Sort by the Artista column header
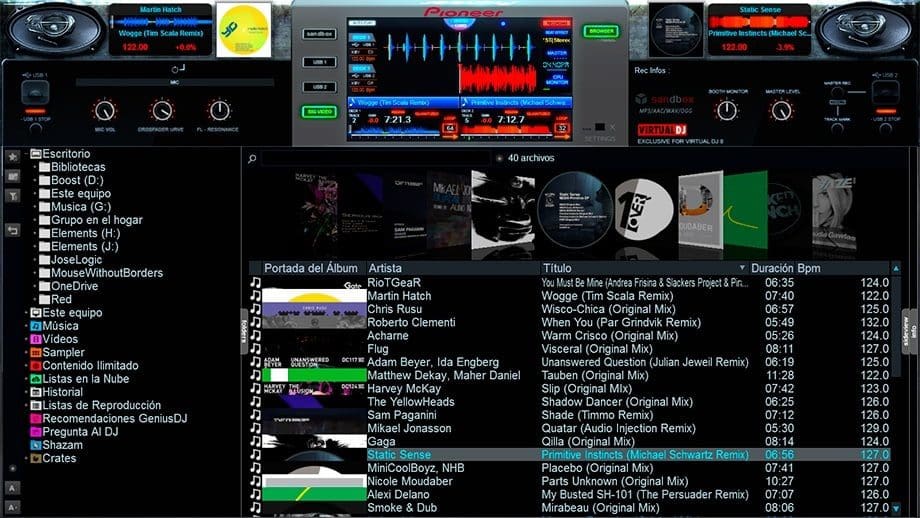 pyautogui.click(x=452, y=268)
